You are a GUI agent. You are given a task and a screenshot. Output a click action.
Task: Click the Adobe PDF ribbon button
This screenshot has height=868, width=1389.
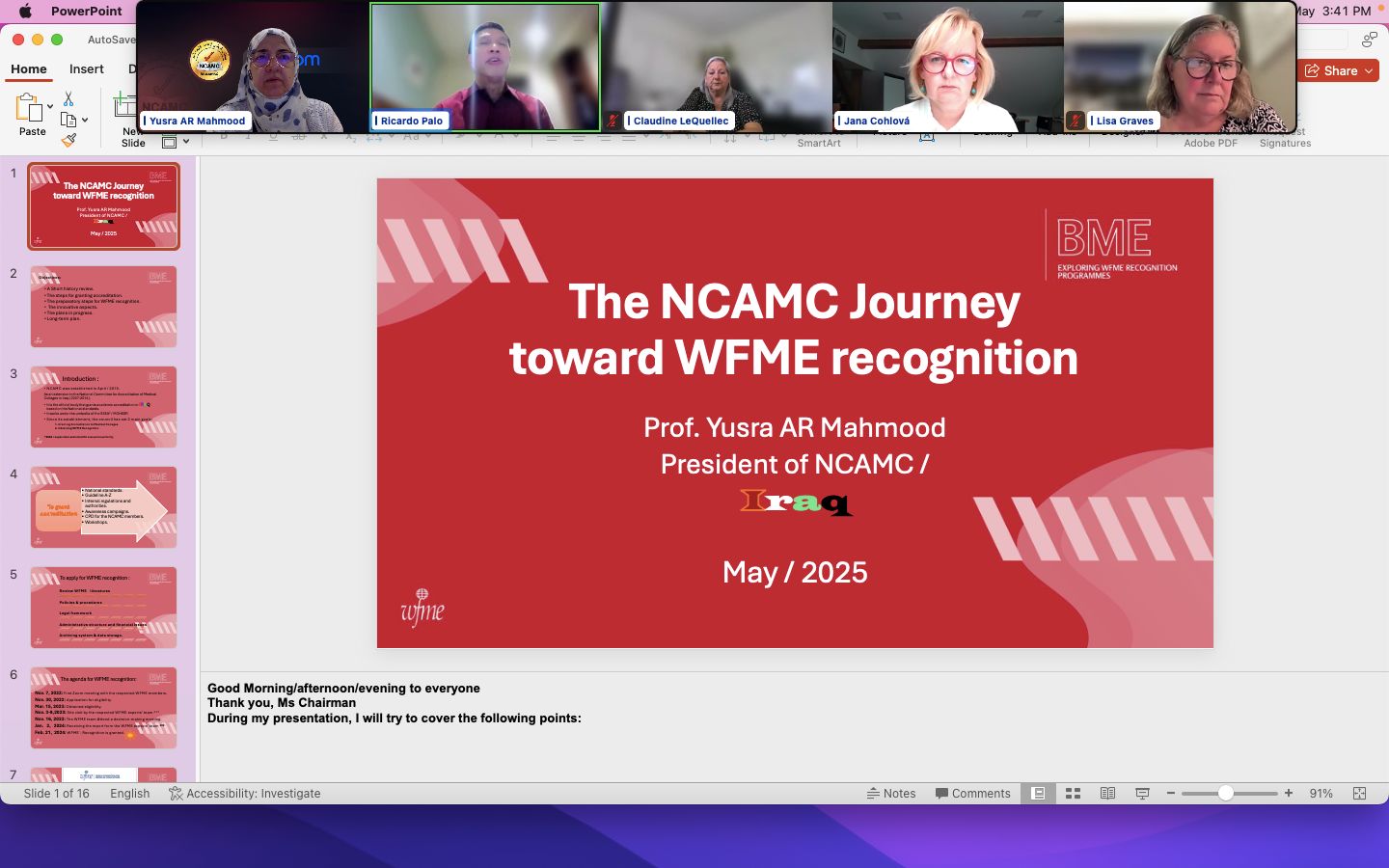click(1211, 143)
